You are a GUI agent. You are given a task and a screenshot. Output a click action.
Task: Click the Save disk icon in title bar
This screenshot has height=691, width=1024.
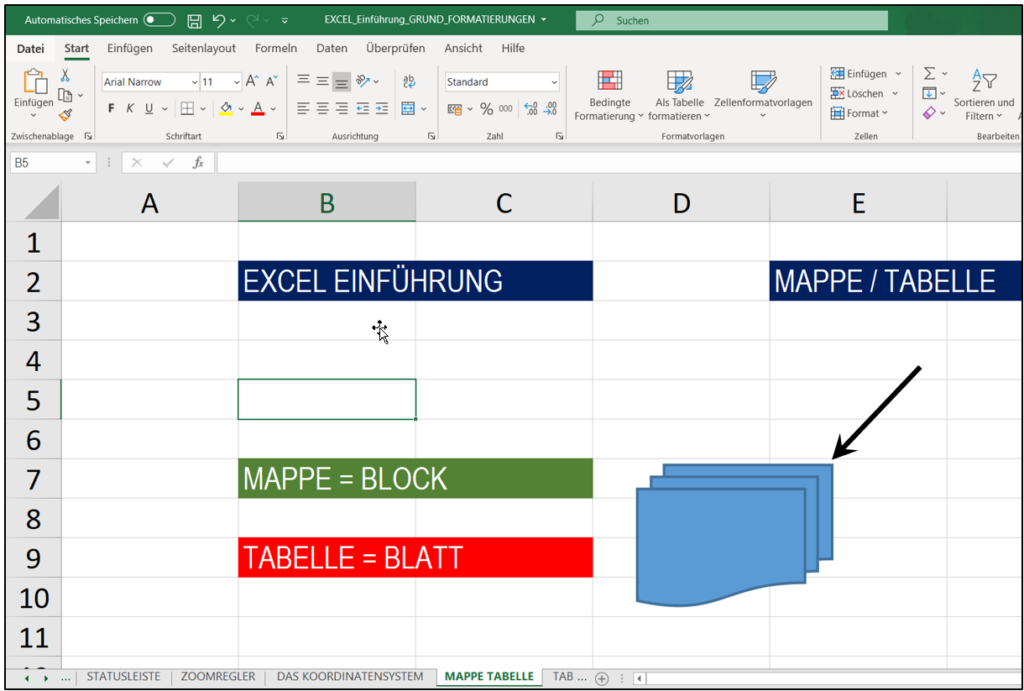[194, 21]
